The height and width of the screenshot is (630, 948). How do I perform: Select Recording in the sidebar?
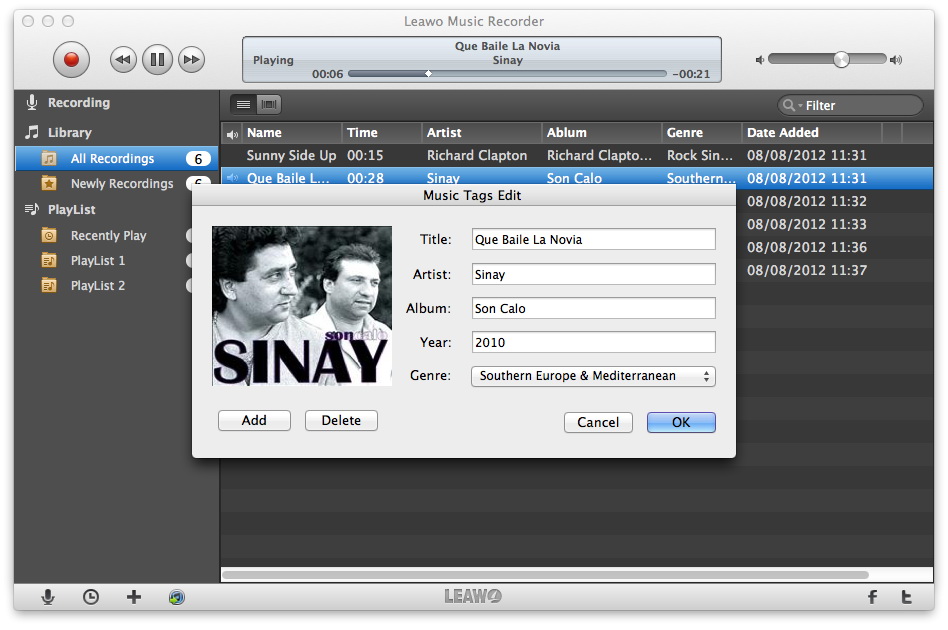pos(78,103)
